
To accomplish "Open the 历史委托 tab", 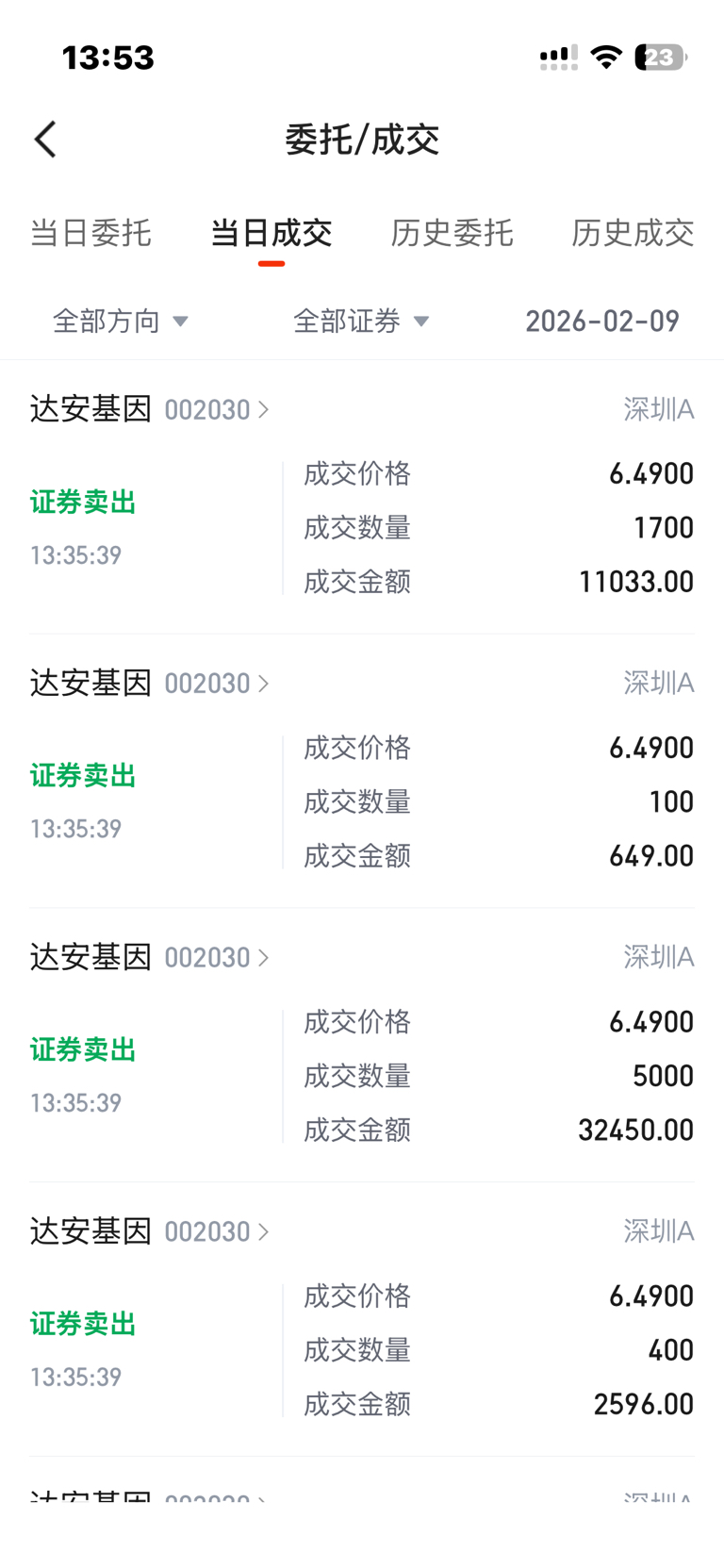I will (452, 233).
